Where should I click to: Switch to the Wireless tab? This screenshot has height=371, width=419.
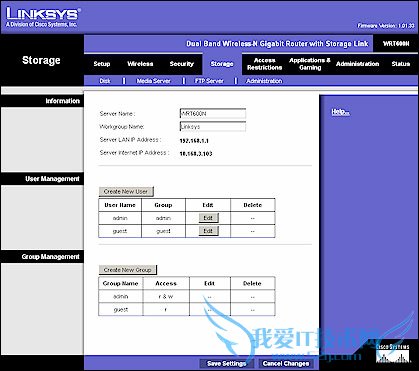[140, 64]
